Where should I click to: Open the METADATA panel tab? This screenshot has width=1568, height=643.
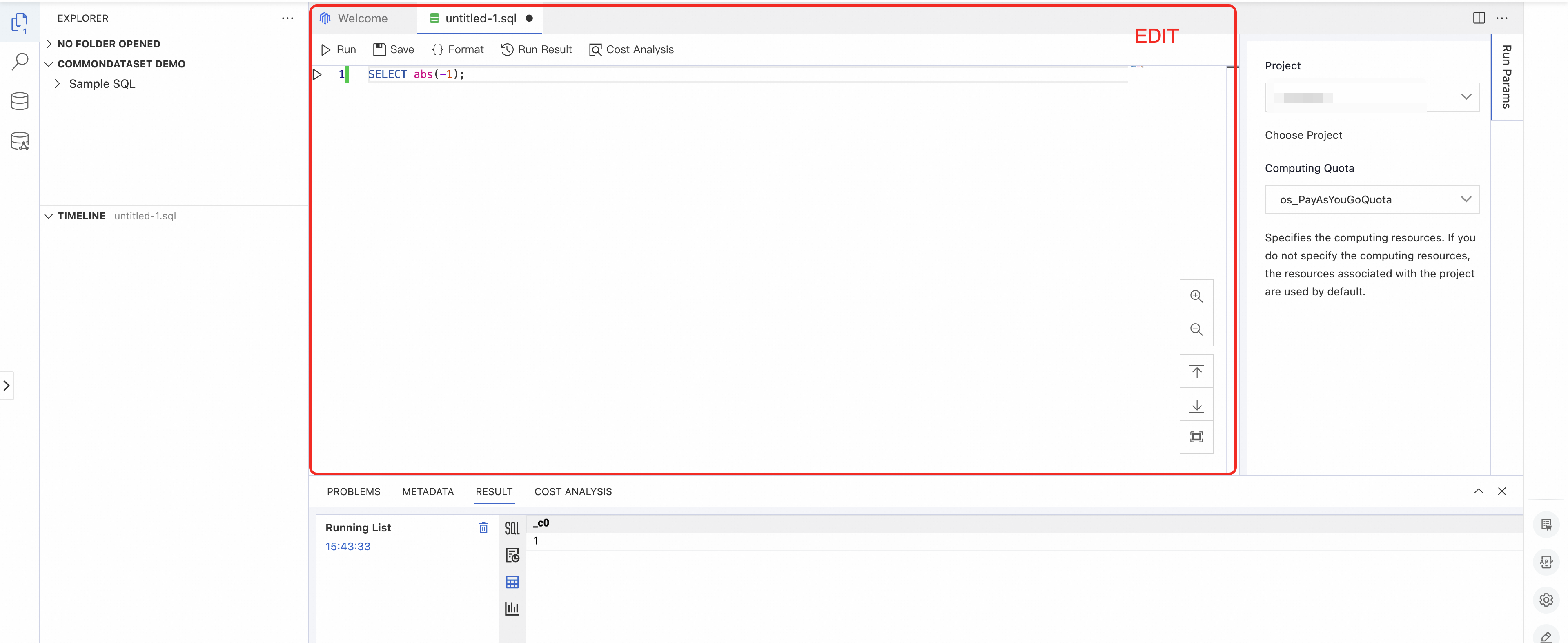[427, 491]
